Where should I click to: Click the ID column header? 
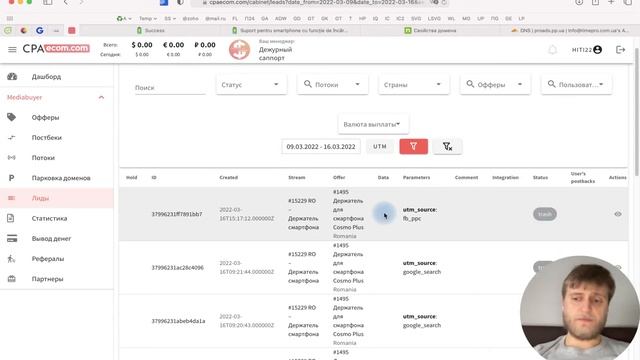point(154,178)
